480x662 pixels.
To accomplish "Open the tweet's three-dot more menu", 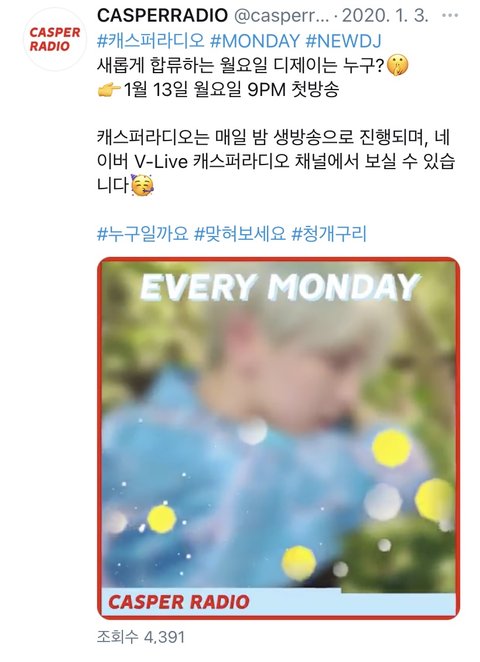I will coord(450,16).
